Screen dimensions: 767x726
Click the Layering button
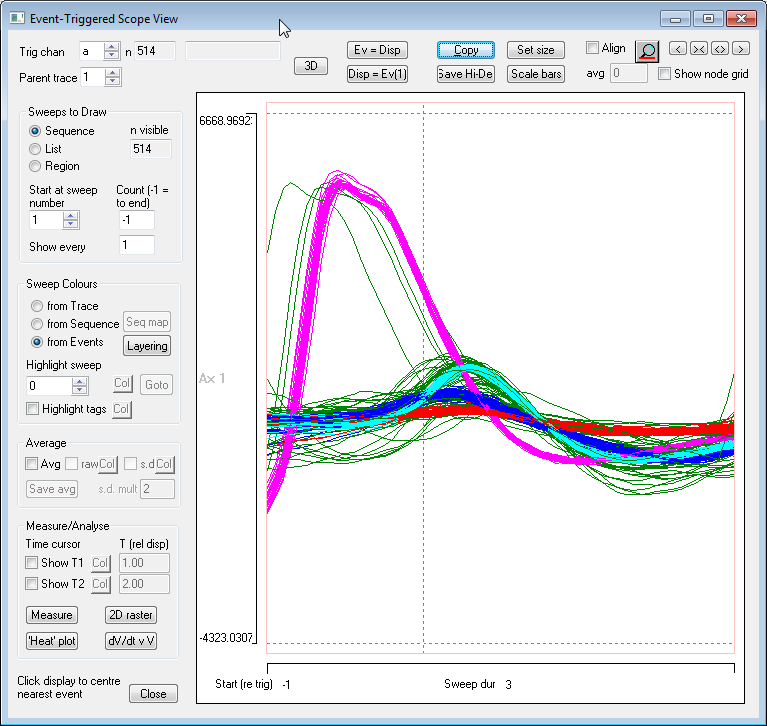[x=147, y=346]
